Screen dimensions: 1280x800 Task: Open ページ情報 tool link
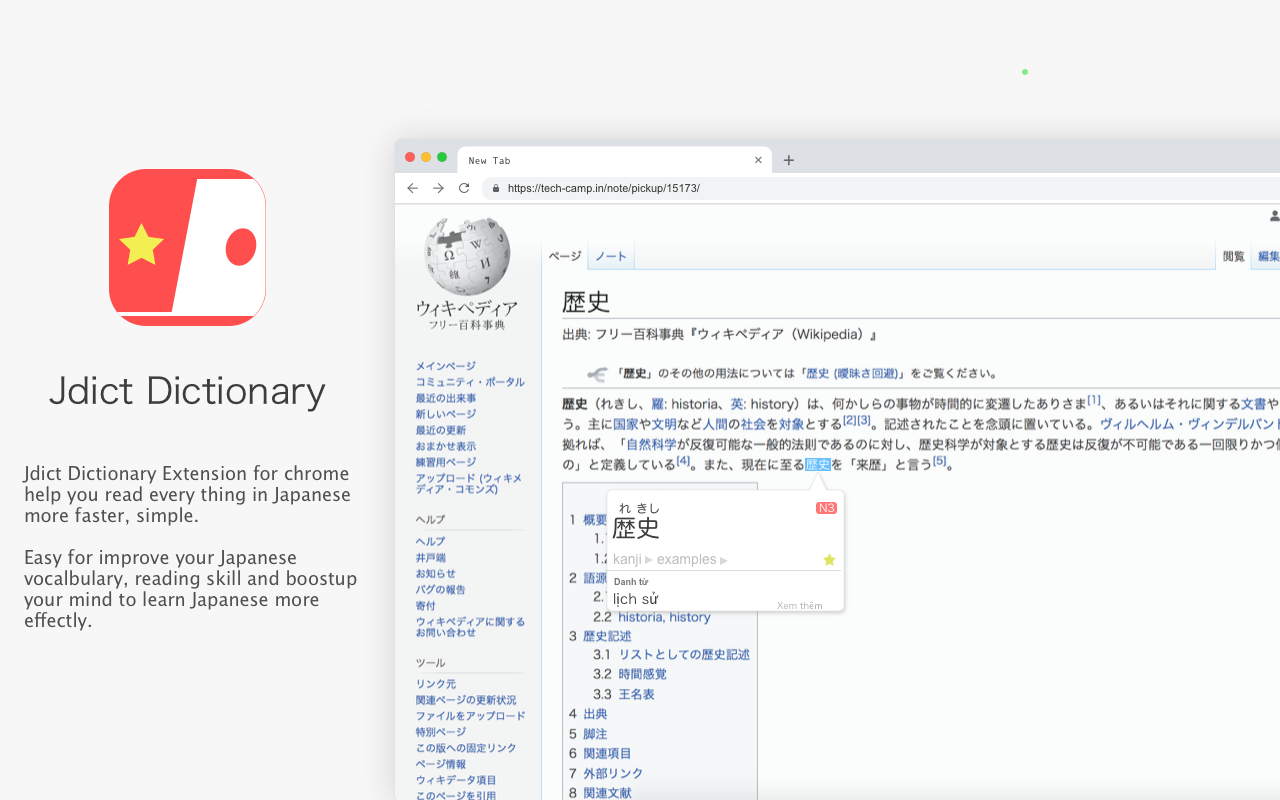pos(441,764)
